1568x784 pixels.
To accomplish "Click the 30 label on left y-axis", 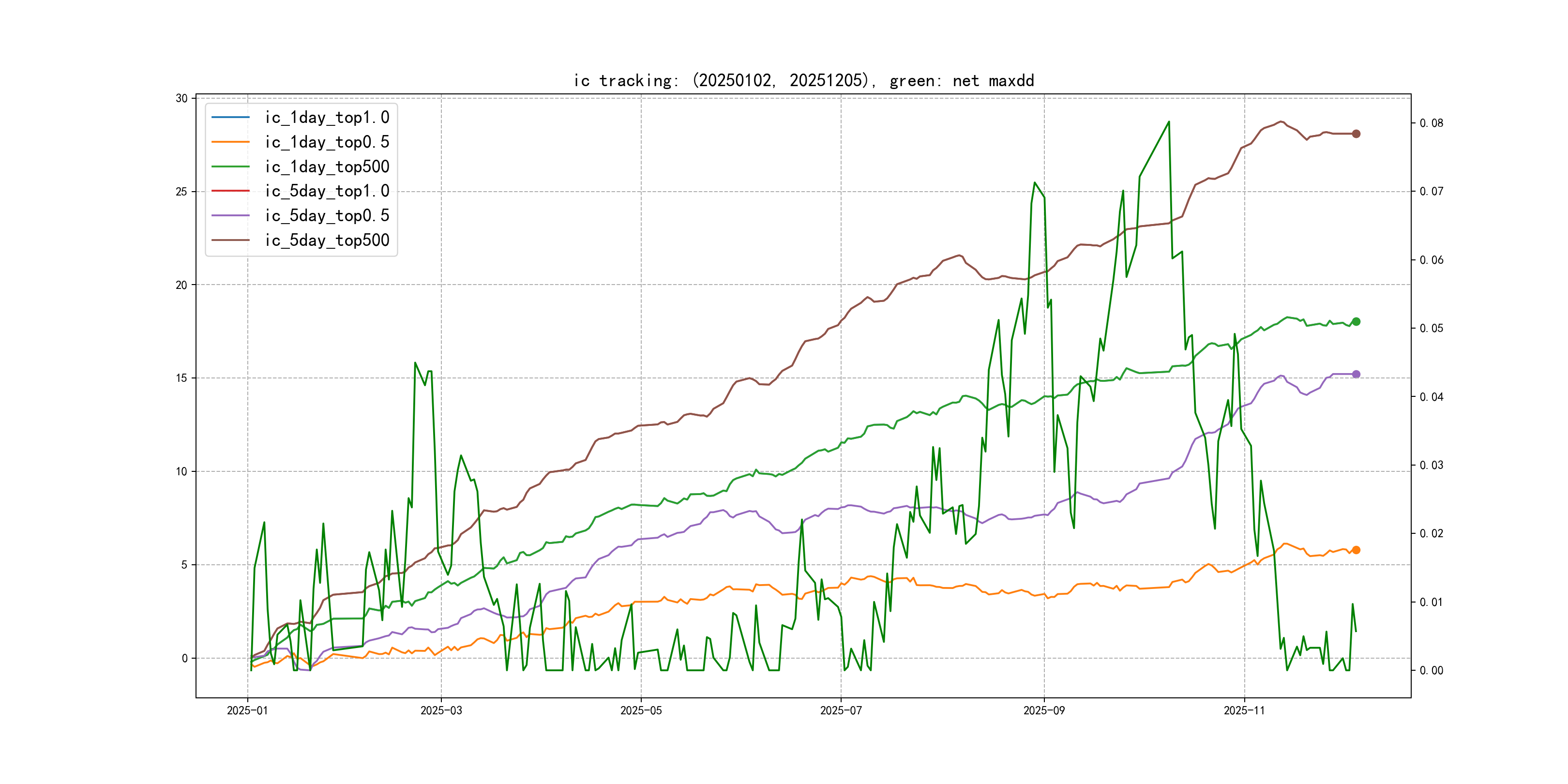I will pos(181,99).
